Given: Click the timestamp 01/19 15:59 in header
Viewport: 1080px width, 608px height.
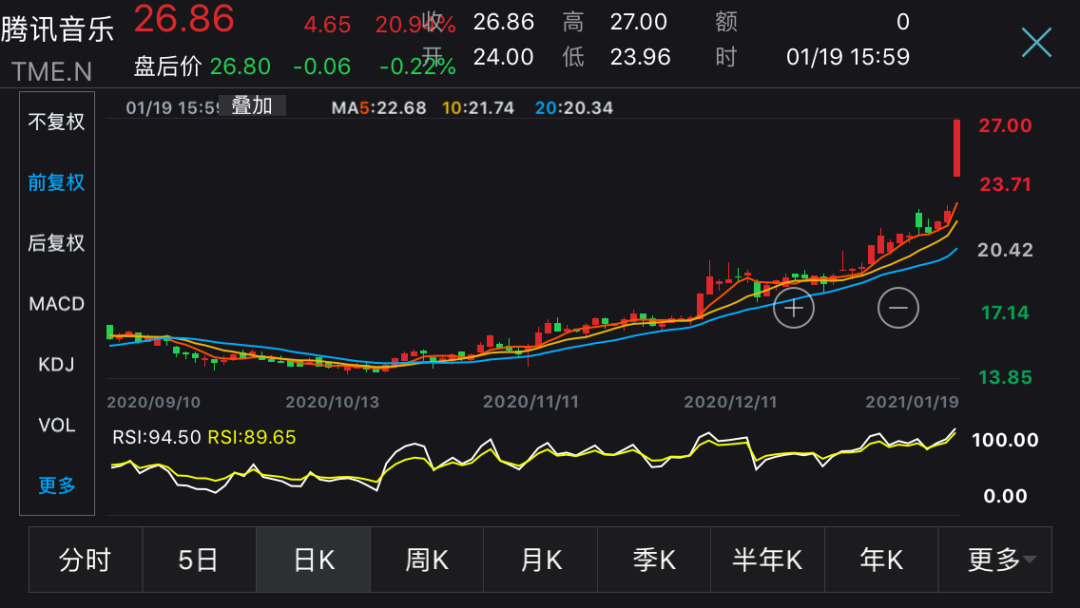Looking at the screenshot, I should 848,57.
